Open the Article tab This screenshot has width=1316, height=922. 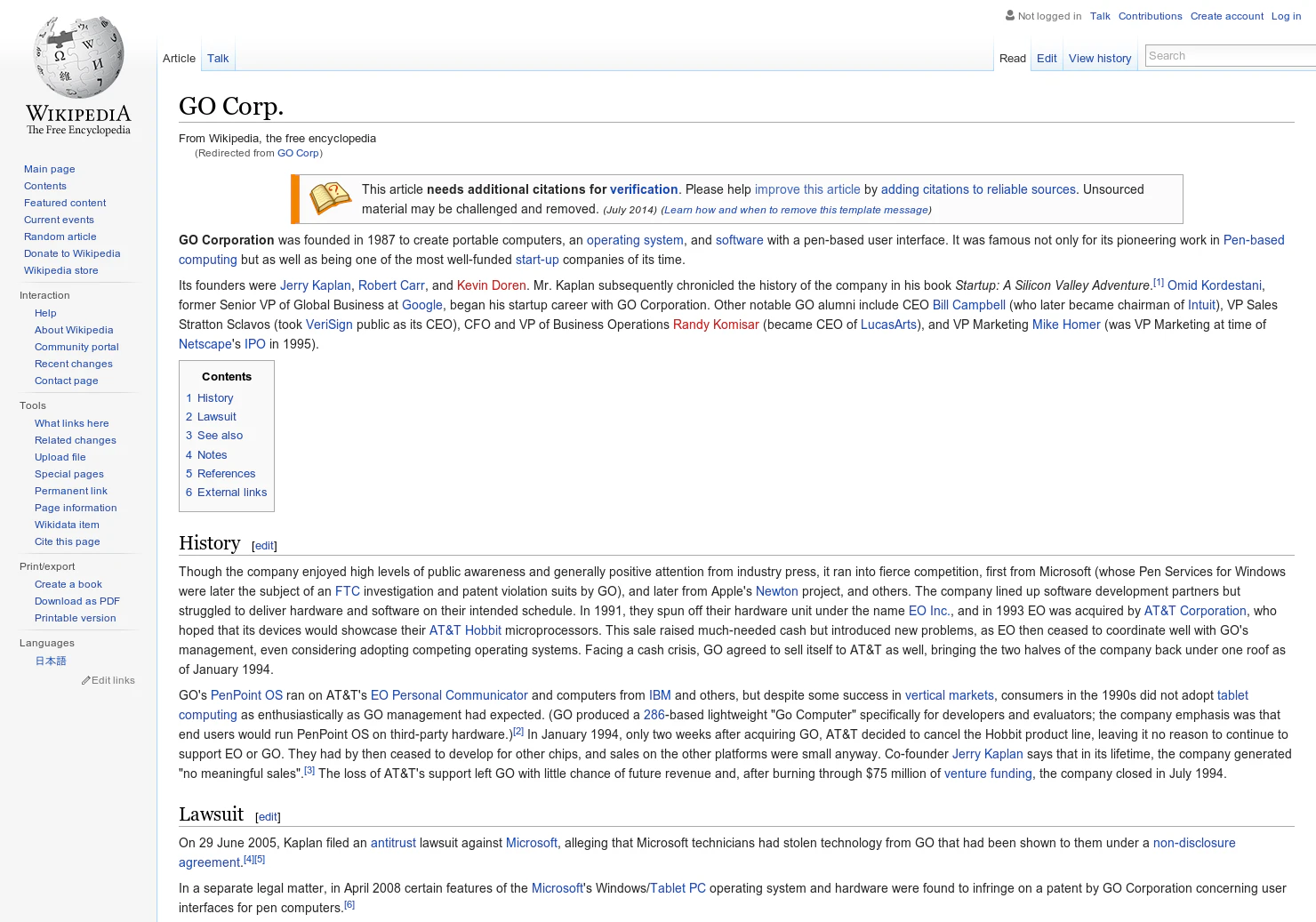click(179, 58)
